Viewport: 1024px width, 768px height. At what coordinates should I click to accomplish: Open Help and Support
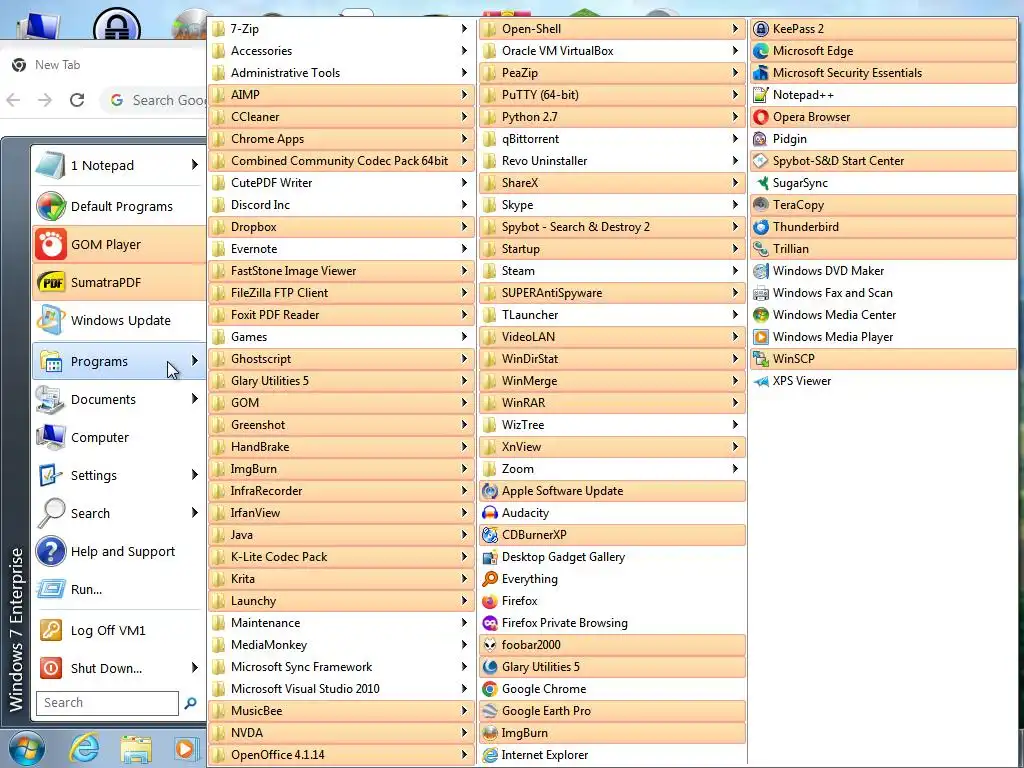point(118,551)
